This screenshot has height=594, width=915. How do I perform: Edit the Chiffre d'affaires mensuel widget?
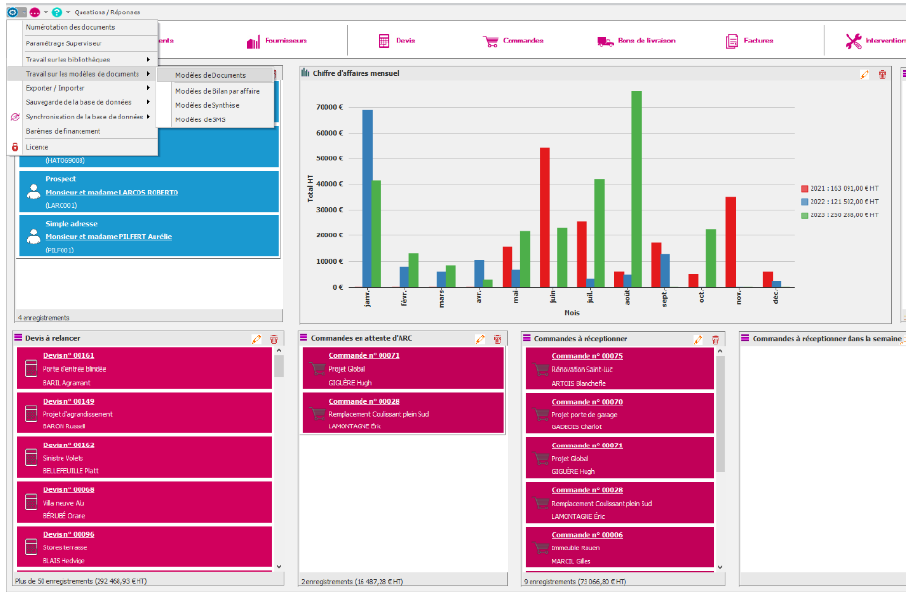coord(865,74)
